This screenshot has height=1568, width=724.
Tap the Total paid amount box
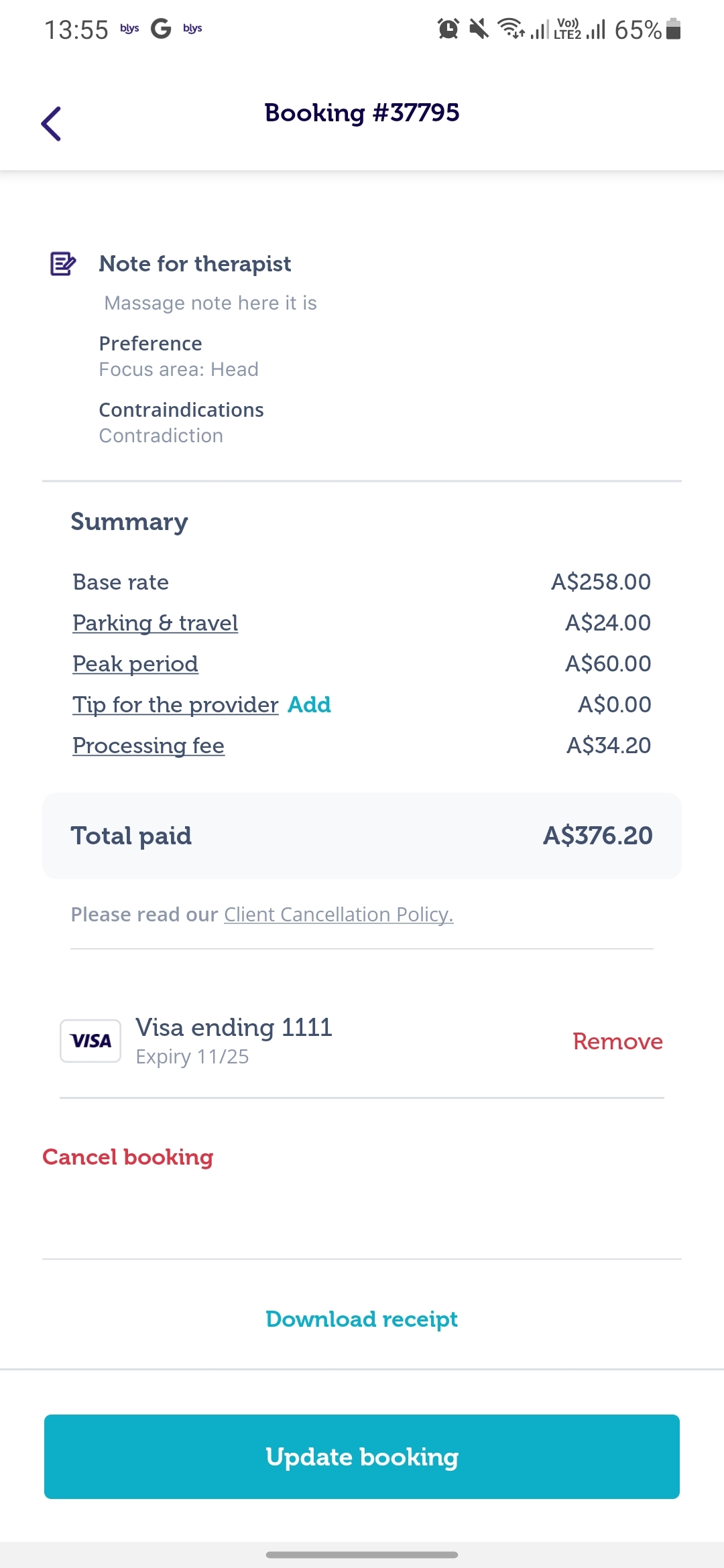[x=362, y=836]
